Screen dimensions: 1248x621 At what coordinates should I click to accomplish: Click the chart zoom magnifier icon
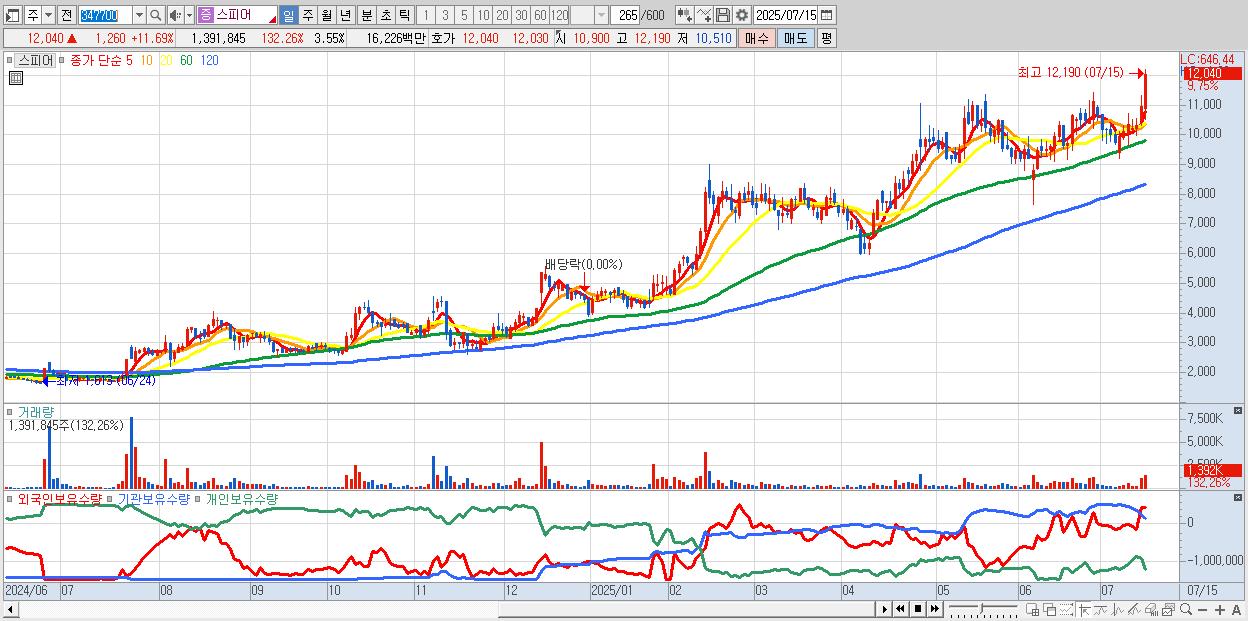[1186, 609]
